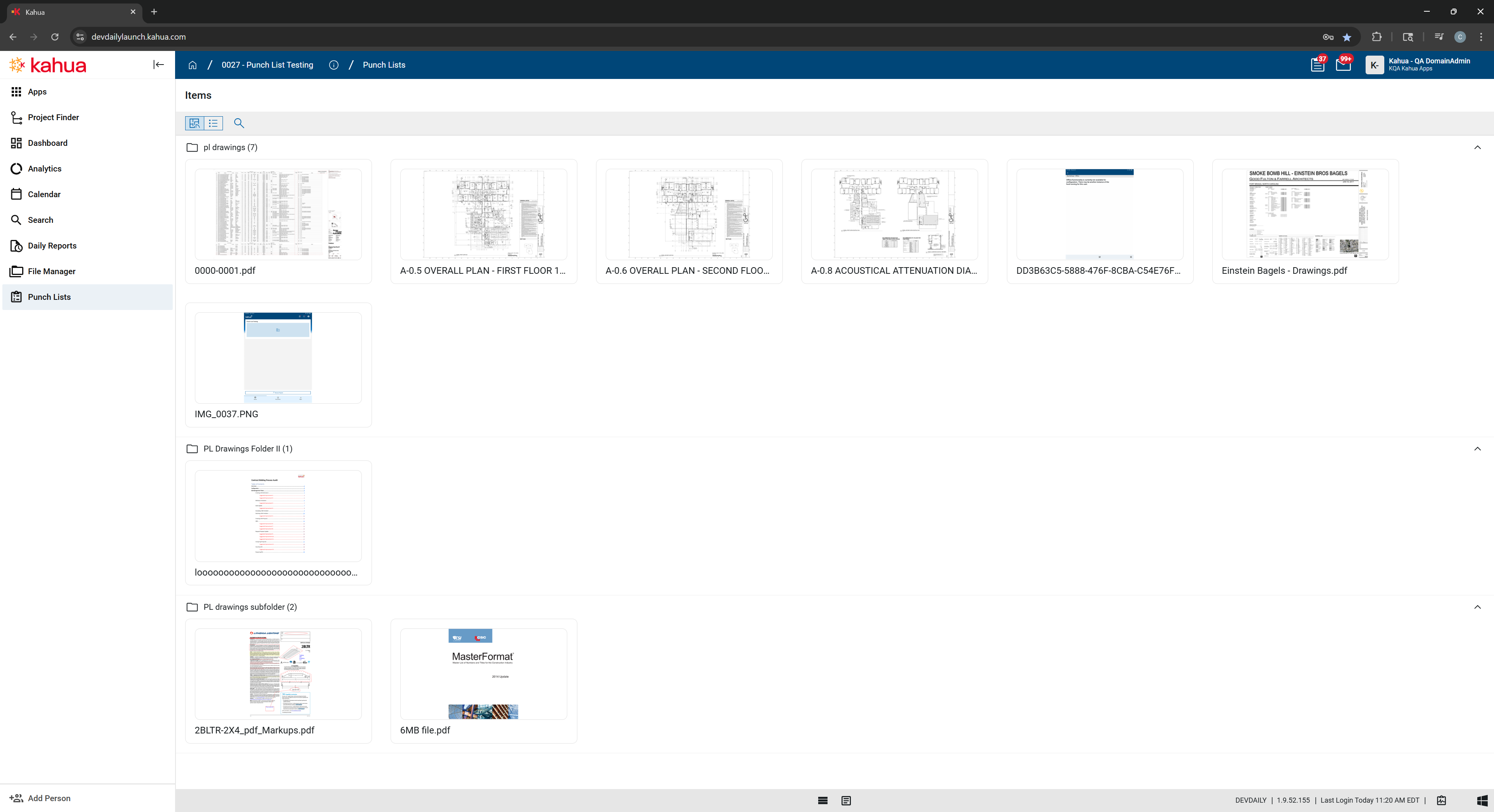Switch to list view
The image size is (1494, 812).
(x=214, y=123)
